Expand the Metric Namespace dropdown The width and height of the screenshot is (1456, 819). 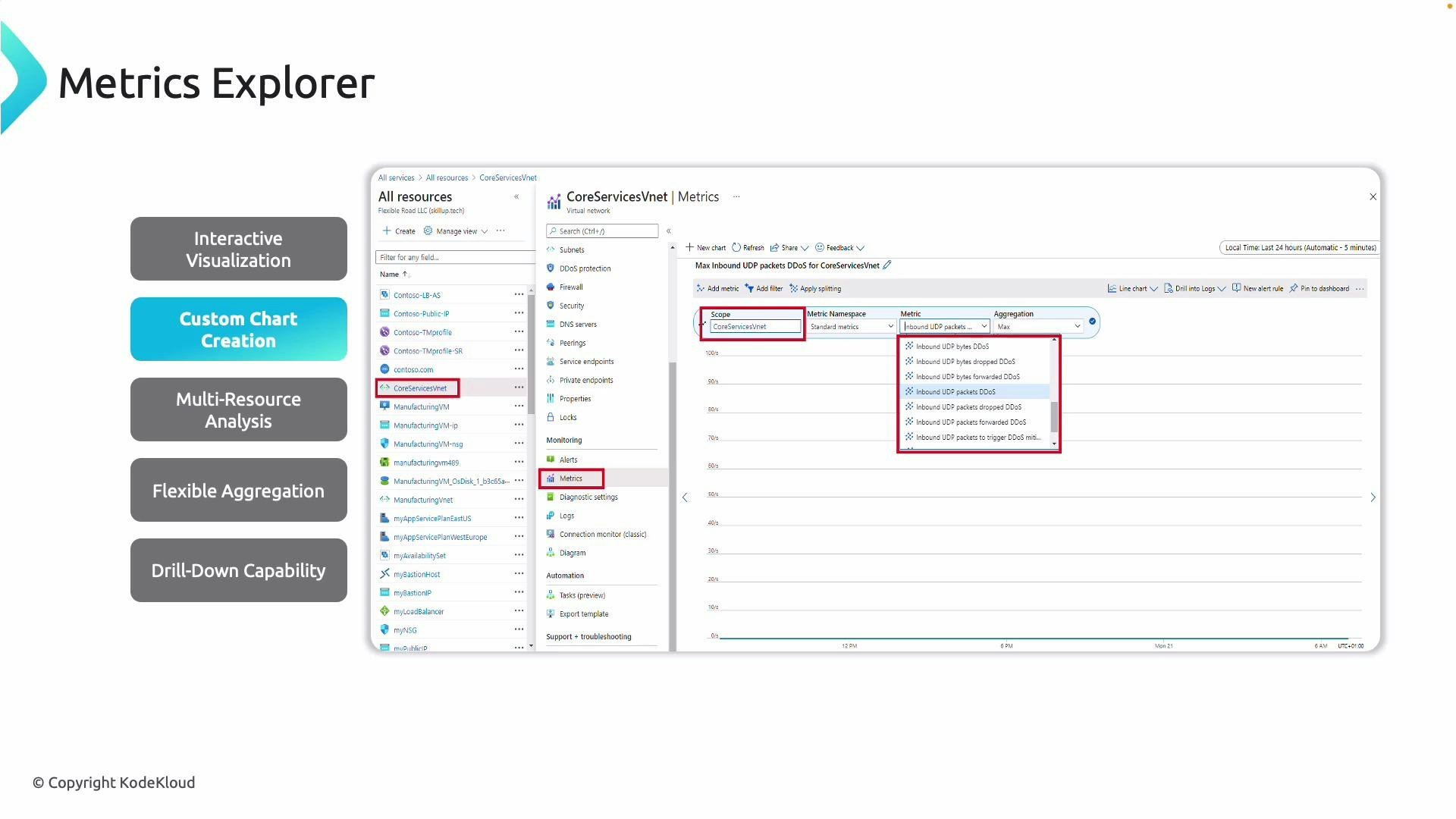[851, 326]
